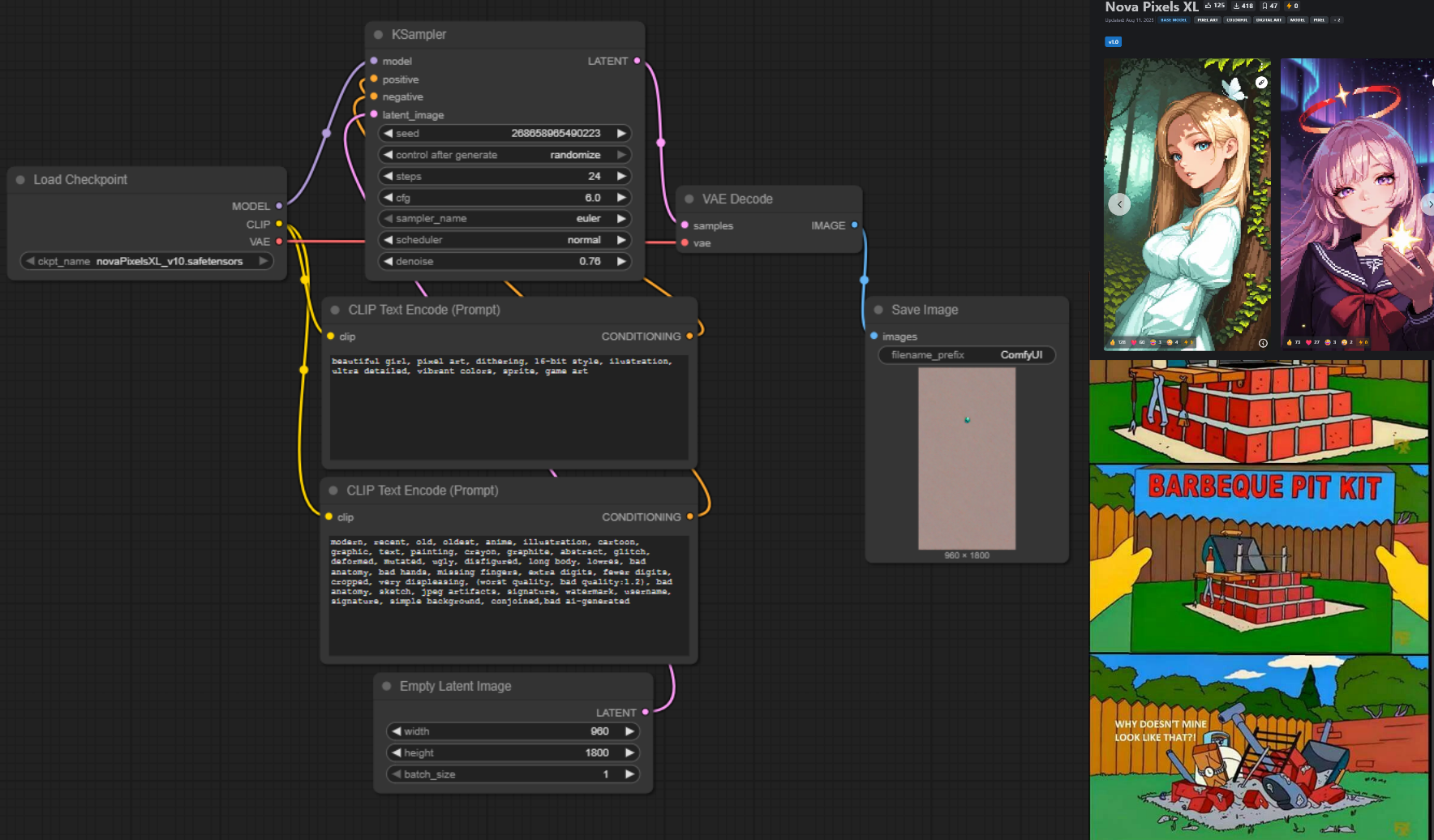Click the lightning buzz 0 icon
Image resolution: width=1434 pixels, height=840 pixels.
(x=1289, y=6)
